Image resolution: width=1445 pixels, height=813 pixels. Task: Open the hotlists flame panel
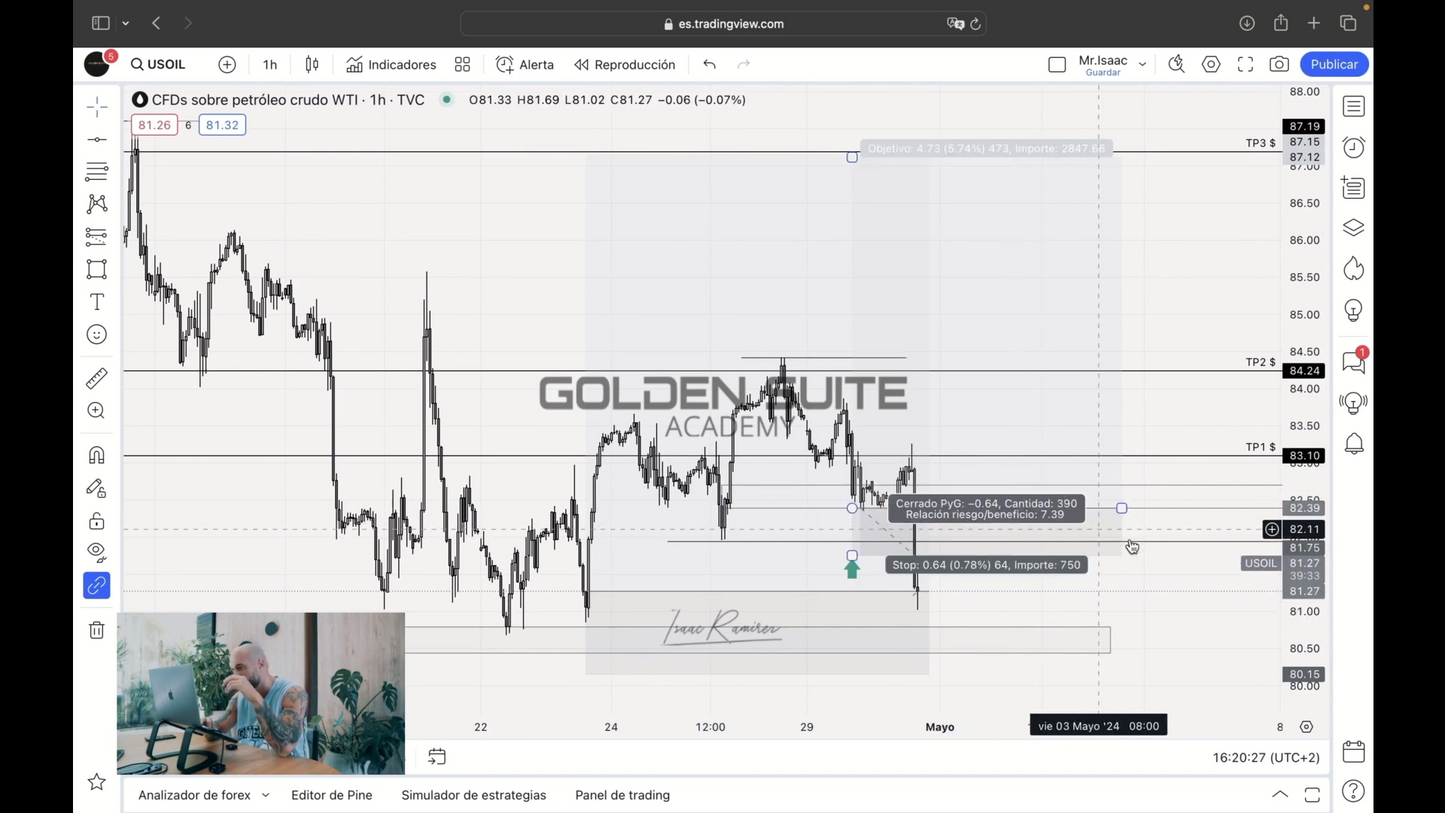1354,269
